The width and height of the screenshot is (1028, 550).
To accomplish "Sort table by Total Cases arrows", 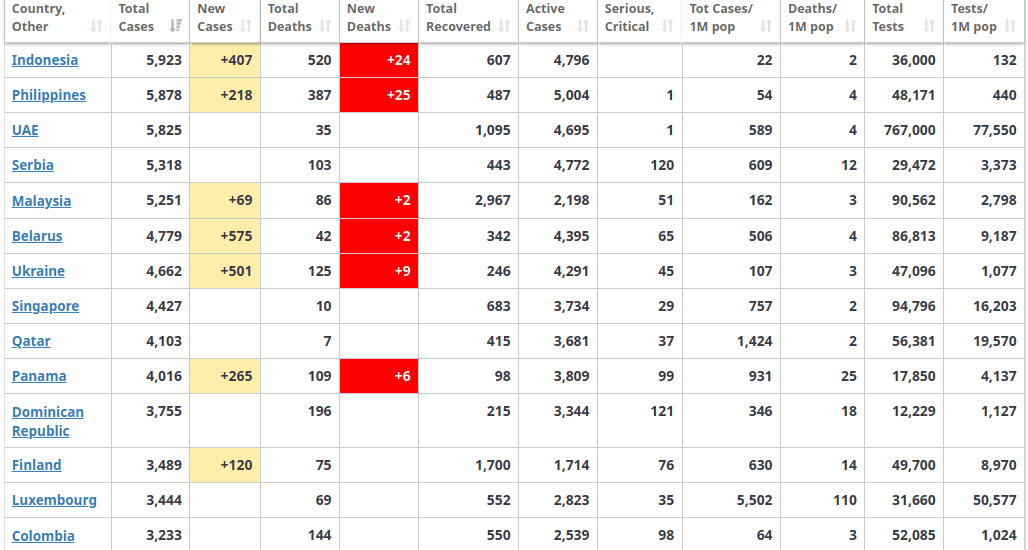I will [175, 26].
